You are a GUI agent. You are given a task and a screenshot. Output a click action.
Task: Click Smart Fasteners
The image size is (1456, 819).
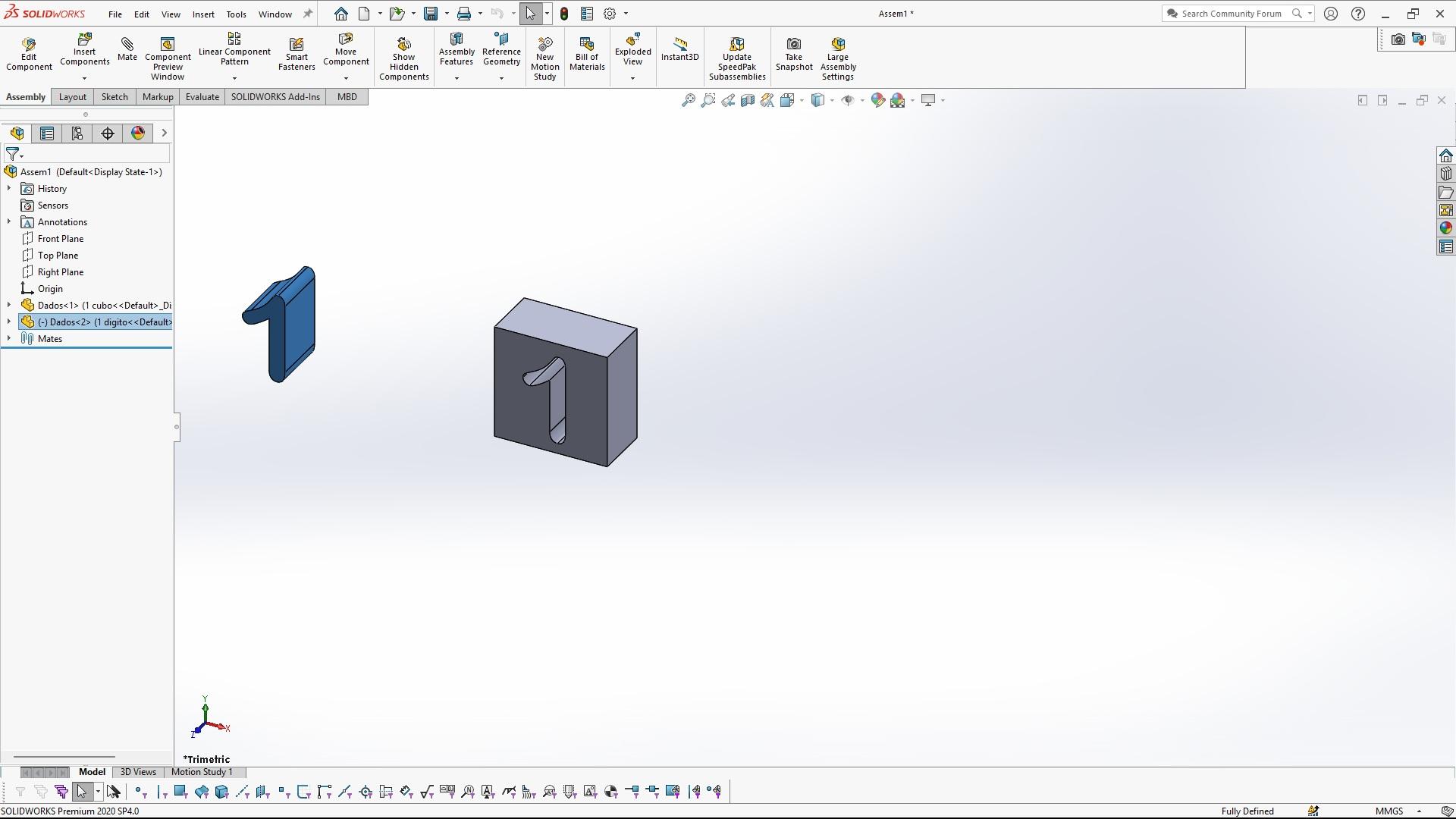tap(297, 54)
